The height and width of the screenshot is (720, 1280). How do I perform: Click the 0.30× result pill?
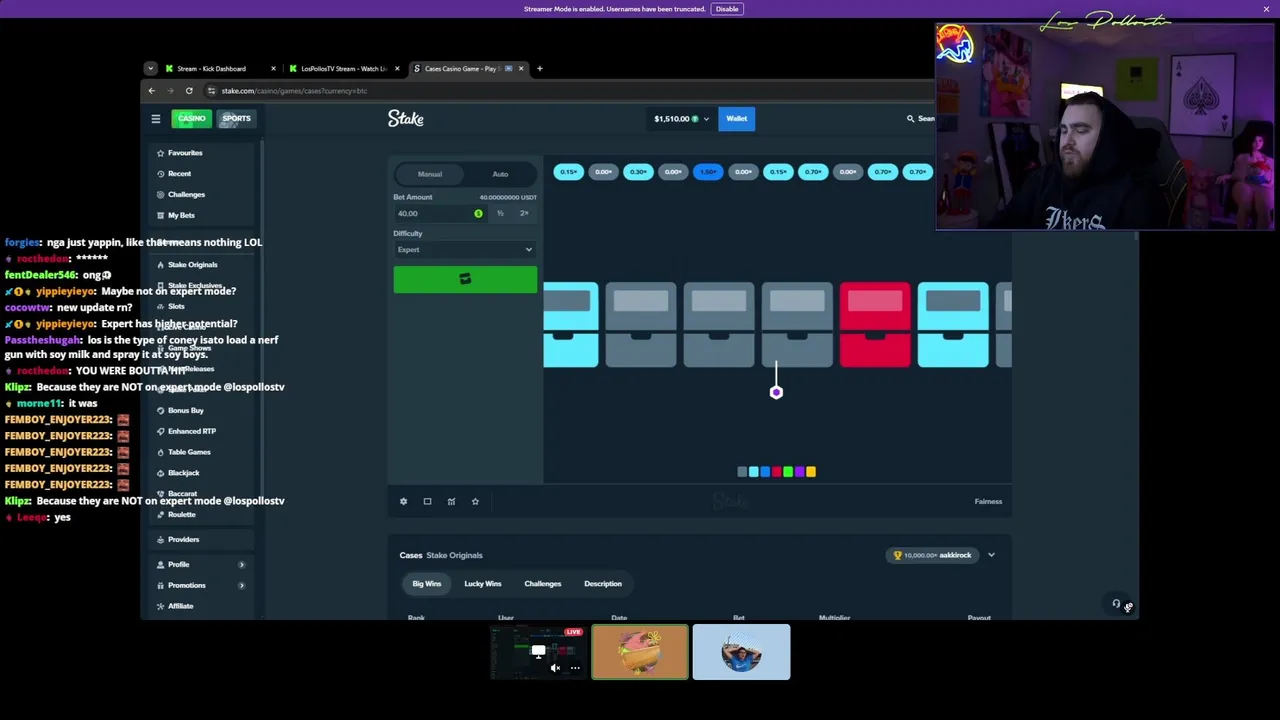(638, 172)
